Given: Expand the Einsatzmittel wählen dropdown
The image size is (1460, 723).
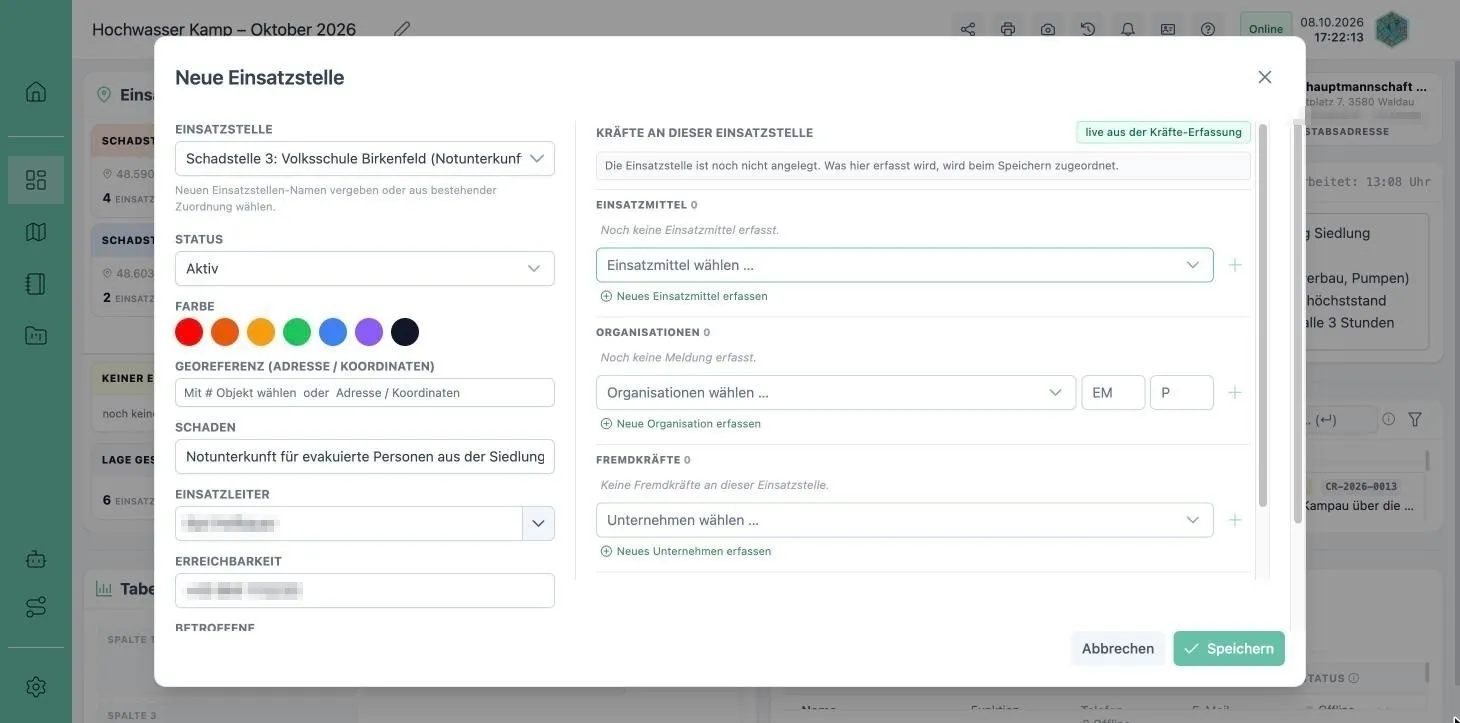Looking at the screenshot, I should [x=905, y=265].
